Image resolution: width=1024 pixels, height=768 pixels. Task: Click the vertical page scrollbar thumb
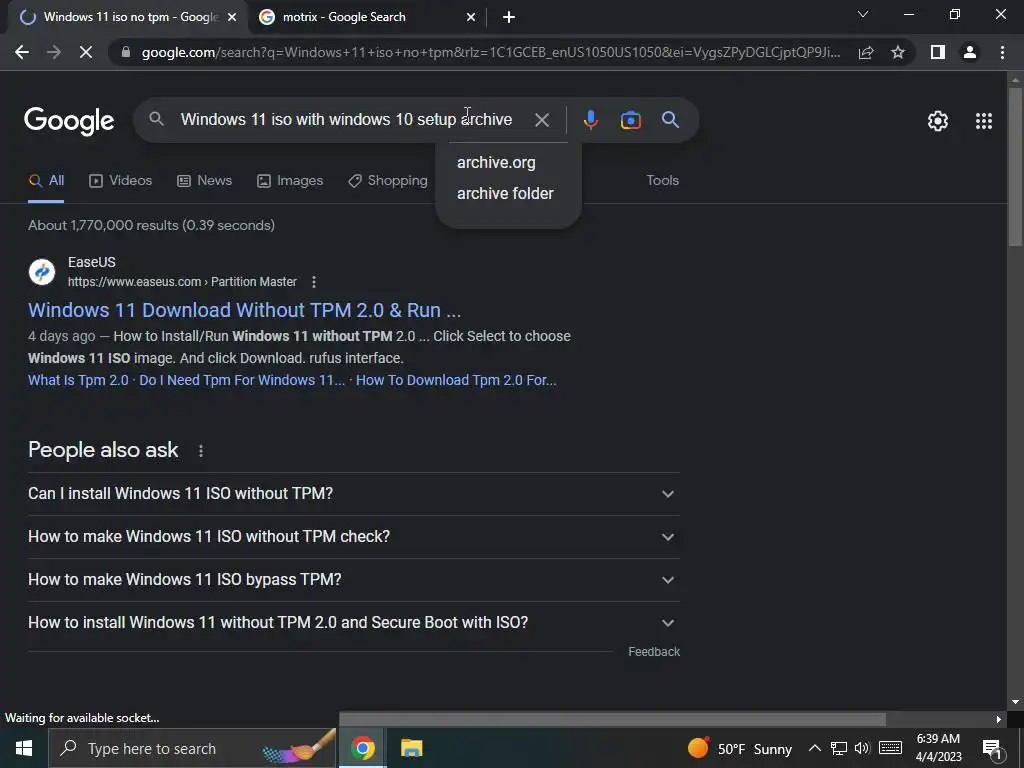click(x=1015, y=167)
